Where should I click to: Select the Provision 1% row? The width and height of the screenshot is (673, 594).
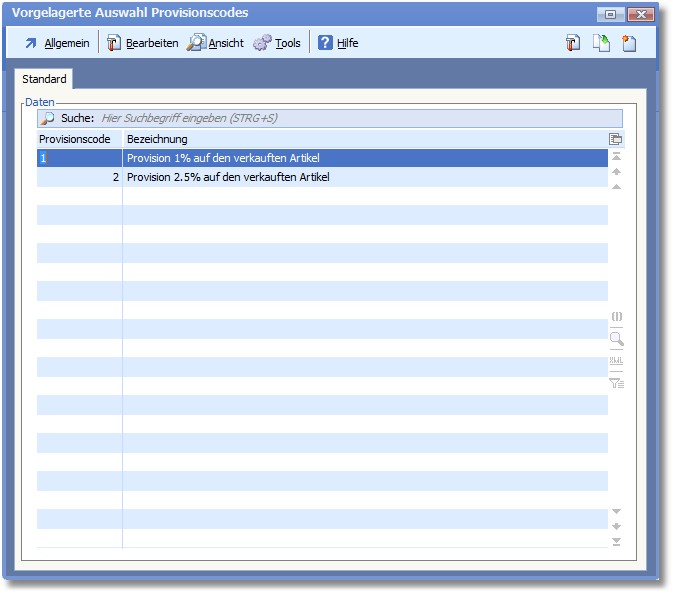[x=320, y=158]
